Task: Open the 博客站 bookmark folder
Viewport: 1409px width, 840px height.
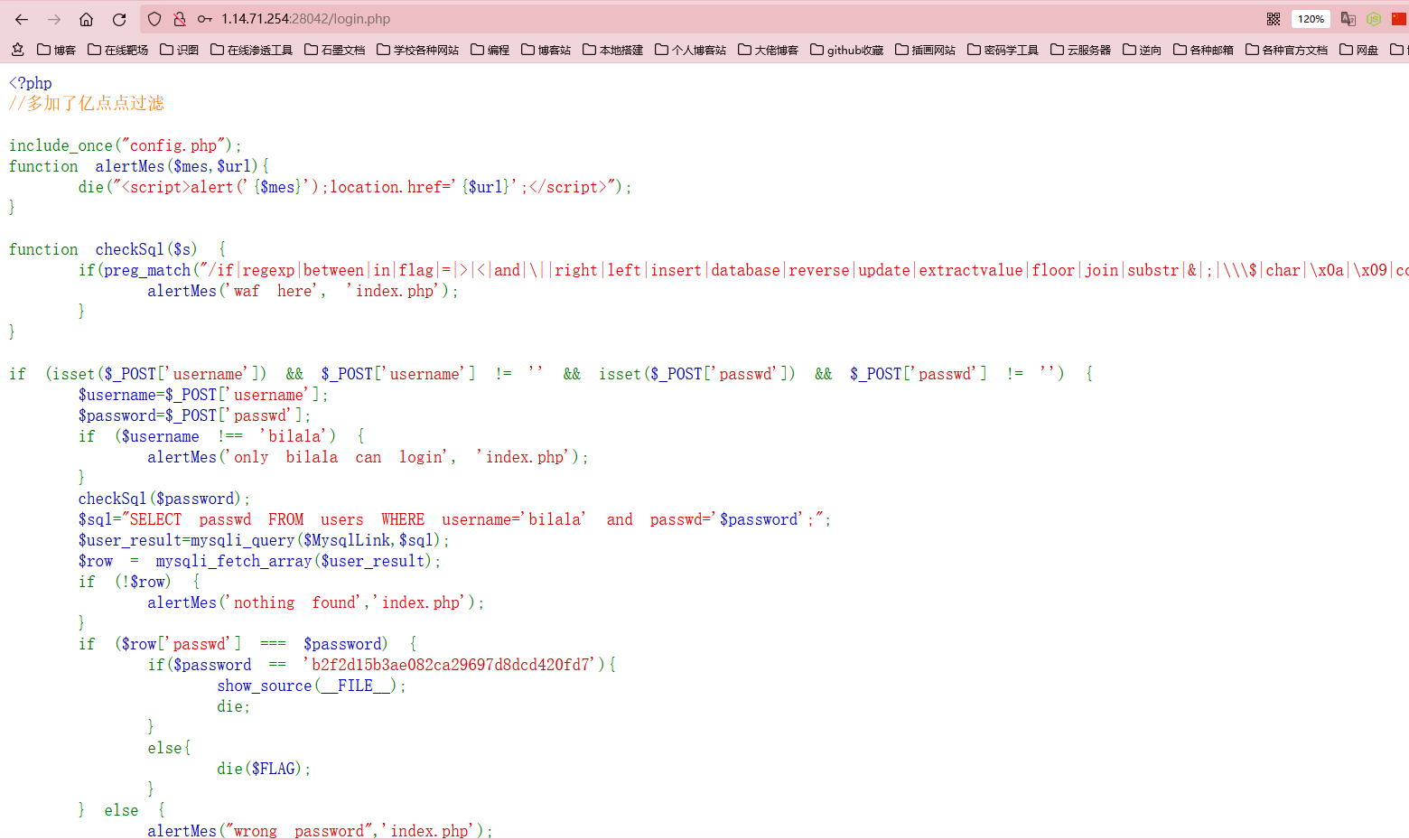Action: pos(546,50)
